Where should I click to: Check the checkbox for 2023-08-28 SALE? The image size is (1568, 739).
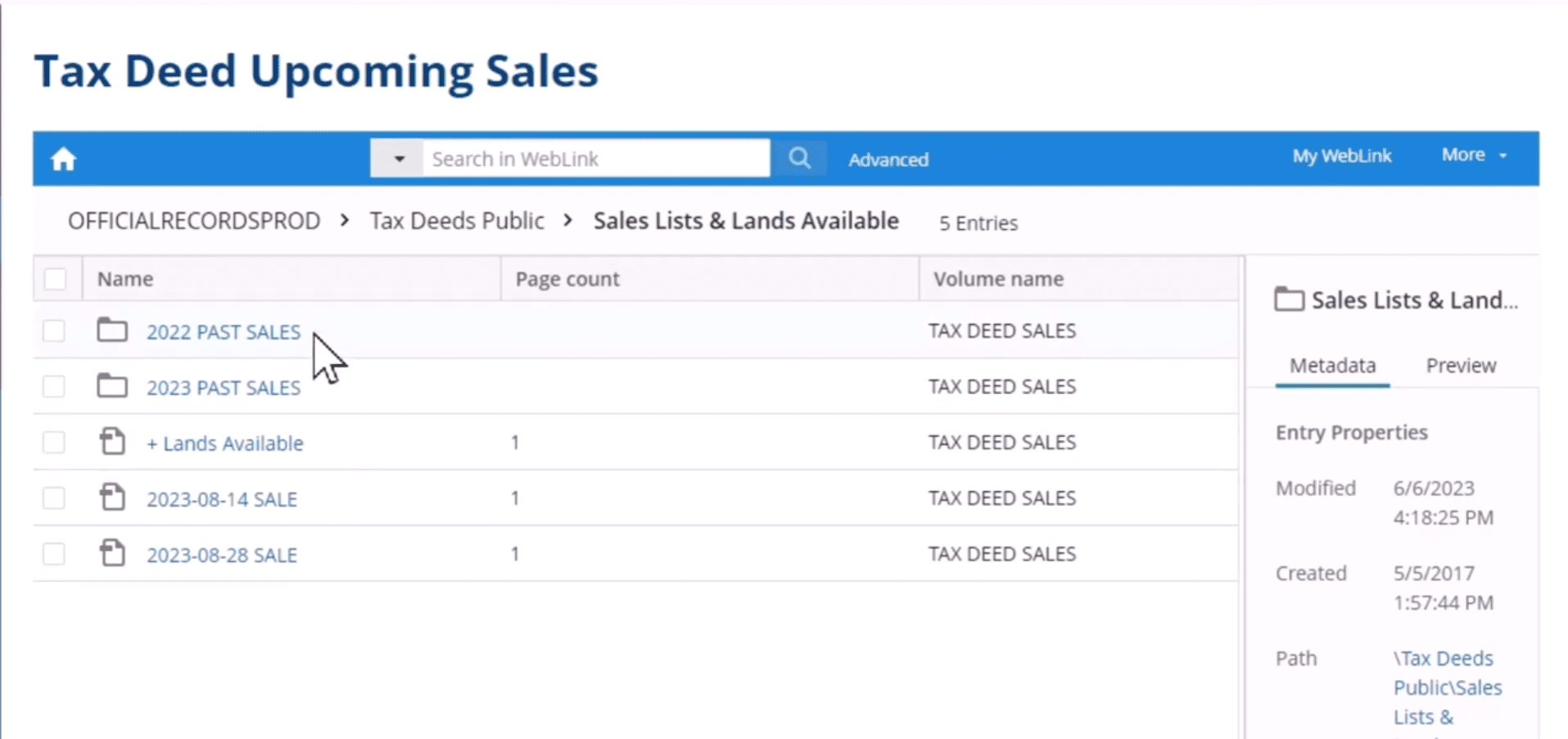(53, 553)
